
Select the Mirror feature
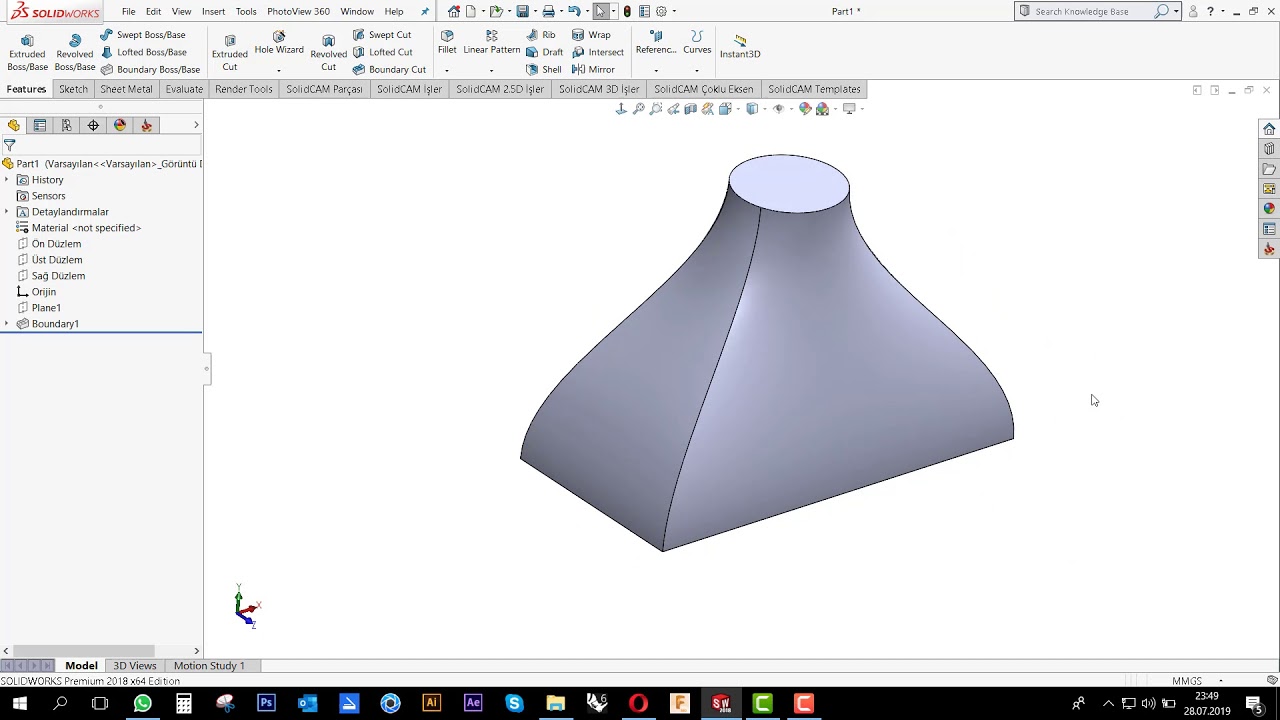tap(593, 69)
